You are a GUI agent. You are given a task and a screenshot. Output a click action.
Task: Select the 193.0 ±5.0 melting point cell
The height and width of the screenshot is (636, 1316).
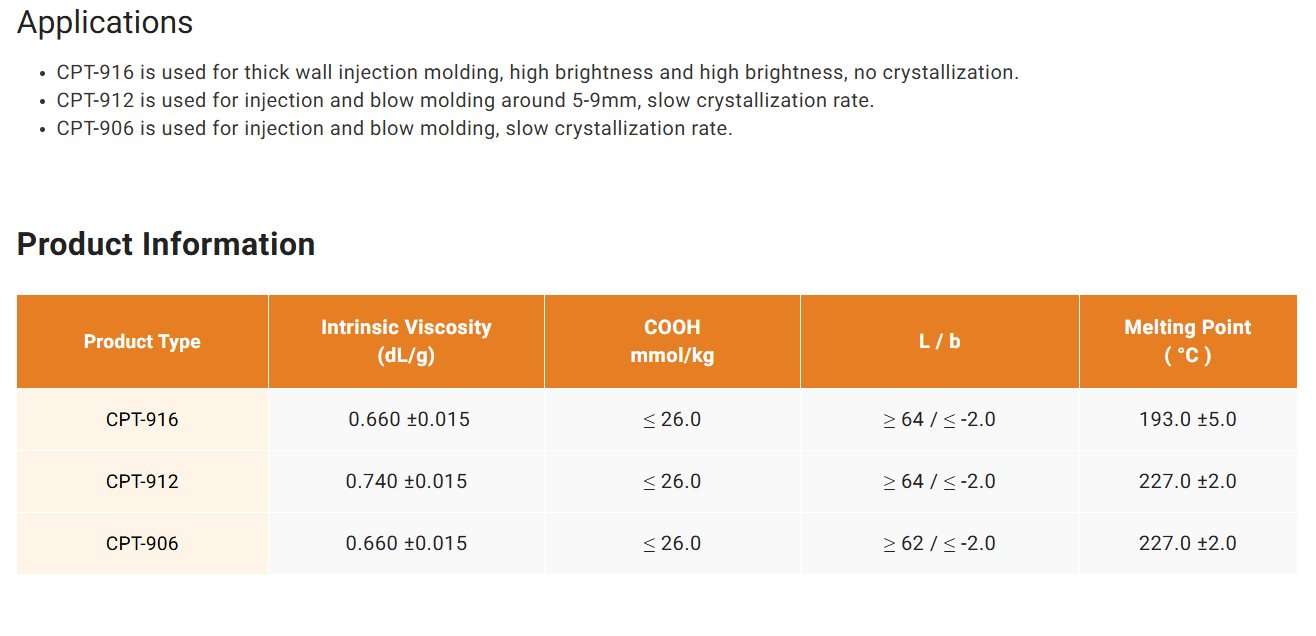click(1188, 419)
